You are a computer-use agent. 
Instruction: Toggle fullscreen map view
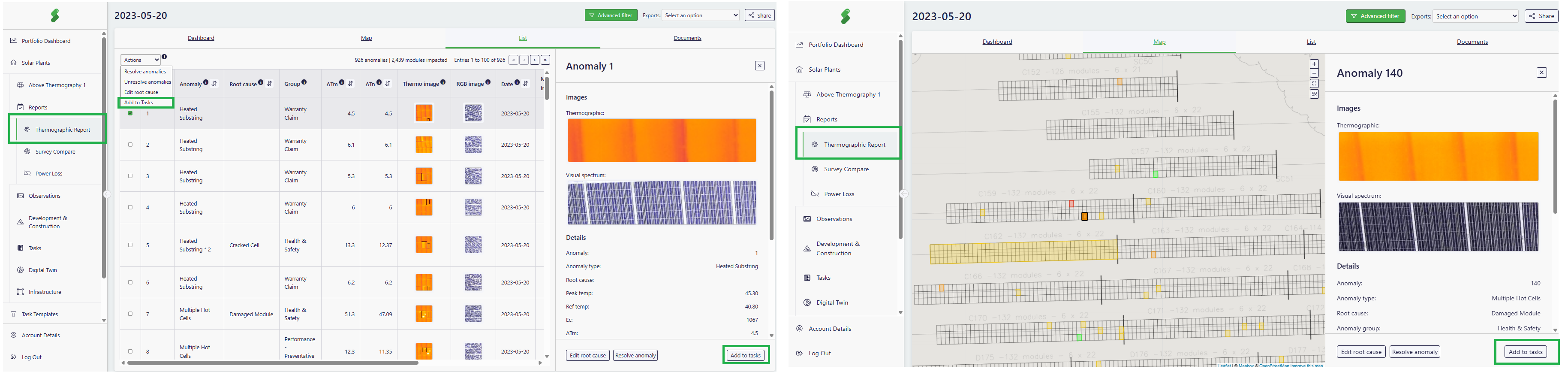coord(1314,83)
